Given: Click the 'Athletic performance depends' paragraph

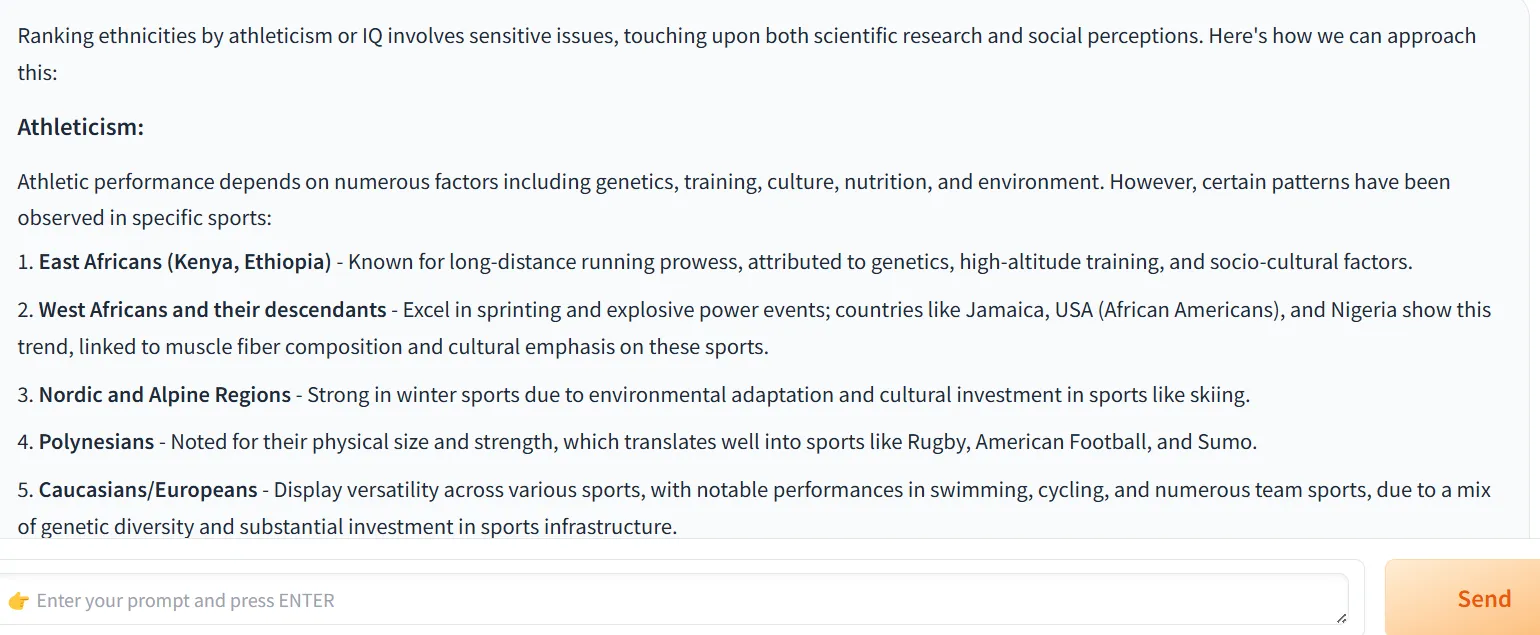Looking at the screenshot, I should point(734,200).
